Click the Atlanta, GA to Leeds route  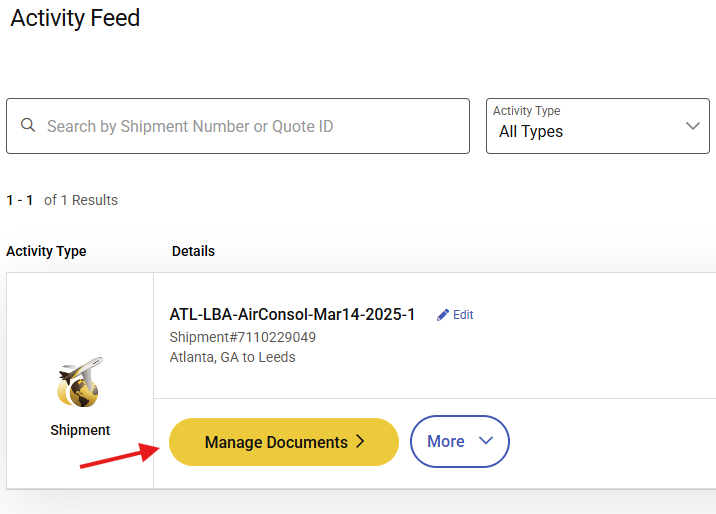[x=232, y=357]
